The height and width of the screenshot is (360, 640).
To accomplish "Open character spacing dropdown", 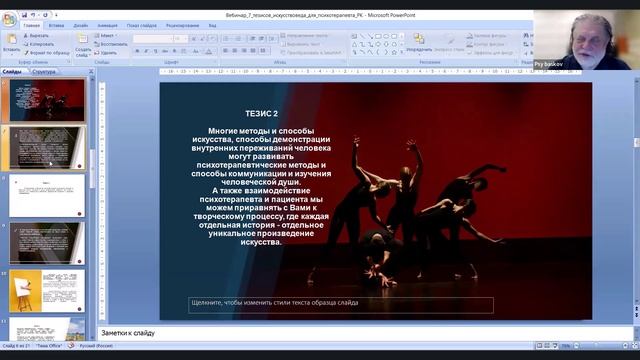I will pos(183,51).
